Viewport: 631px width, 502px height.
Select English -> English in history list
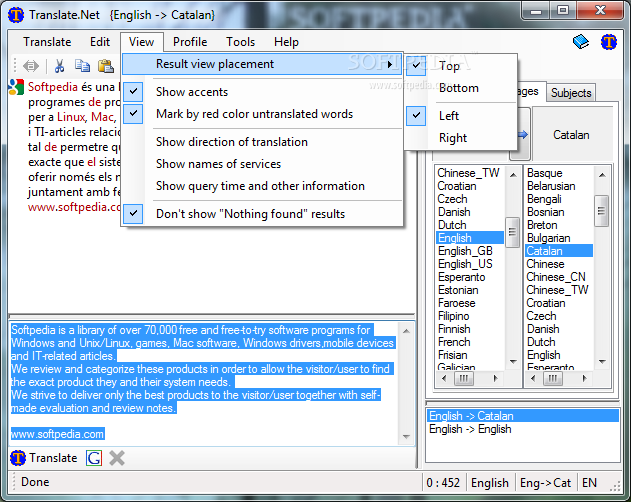[523, 429]
